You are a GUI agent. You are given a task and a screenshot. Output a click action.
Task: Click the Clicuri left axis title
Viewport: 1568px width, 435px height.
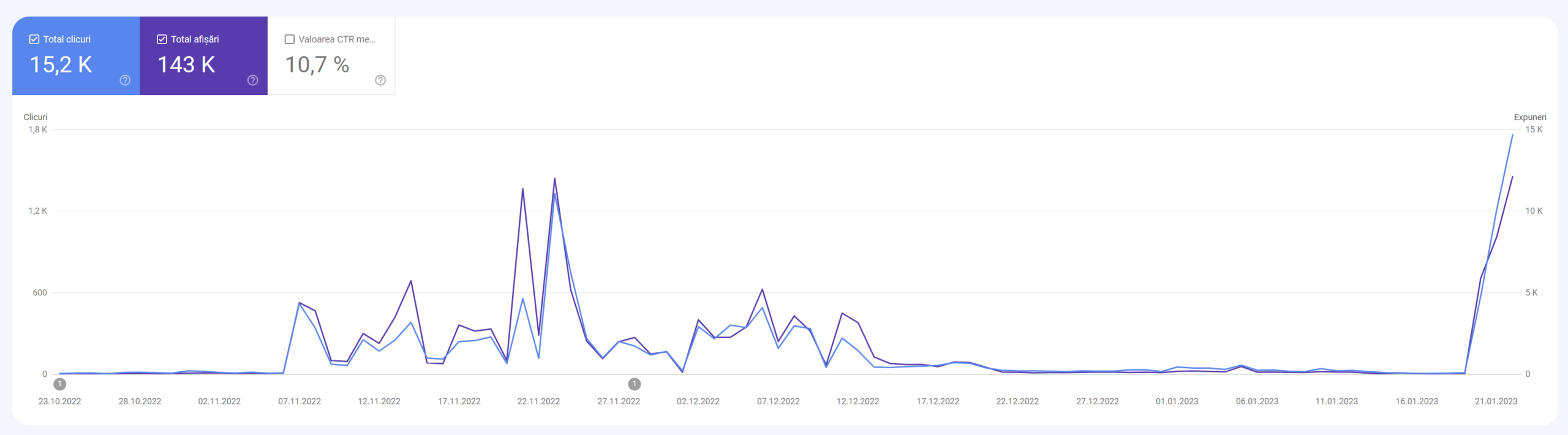click(x=35, y=117)
